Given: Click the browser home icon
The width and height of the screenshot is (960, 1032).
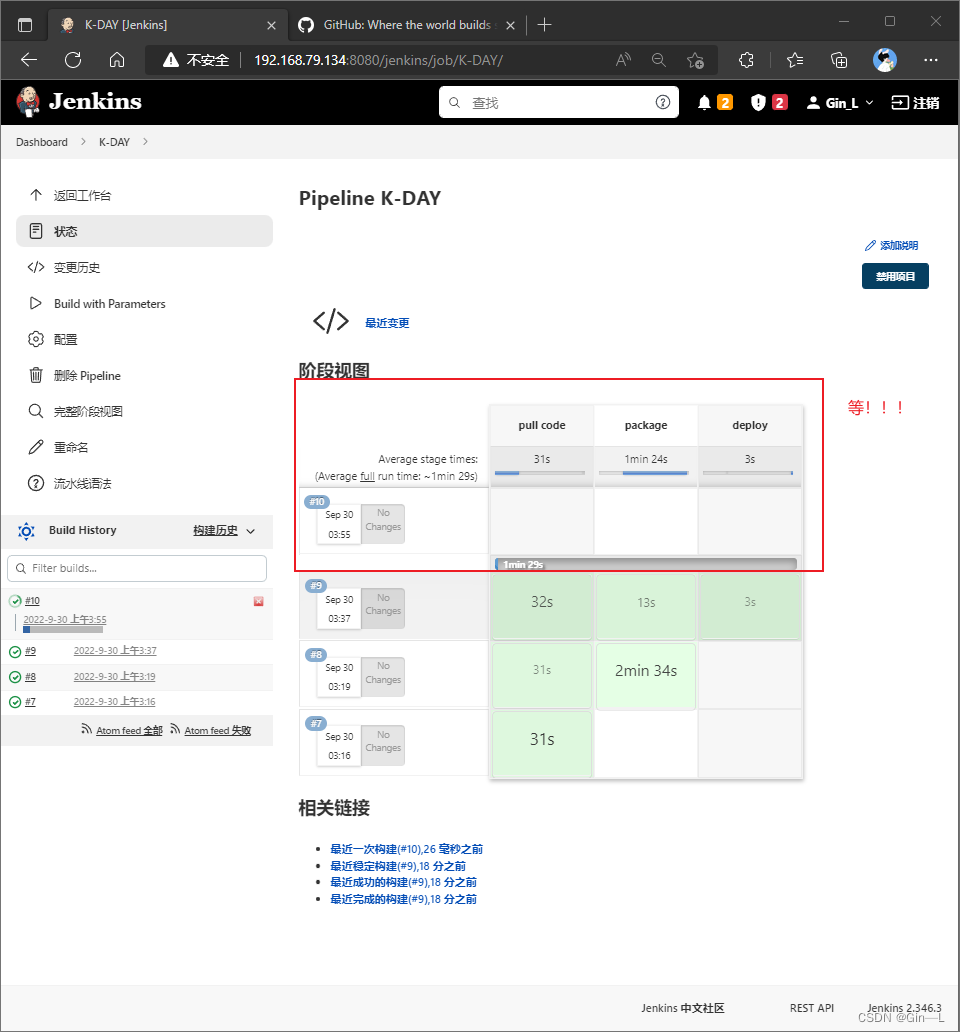Looking at the screenshot, I should coord(117,60).
